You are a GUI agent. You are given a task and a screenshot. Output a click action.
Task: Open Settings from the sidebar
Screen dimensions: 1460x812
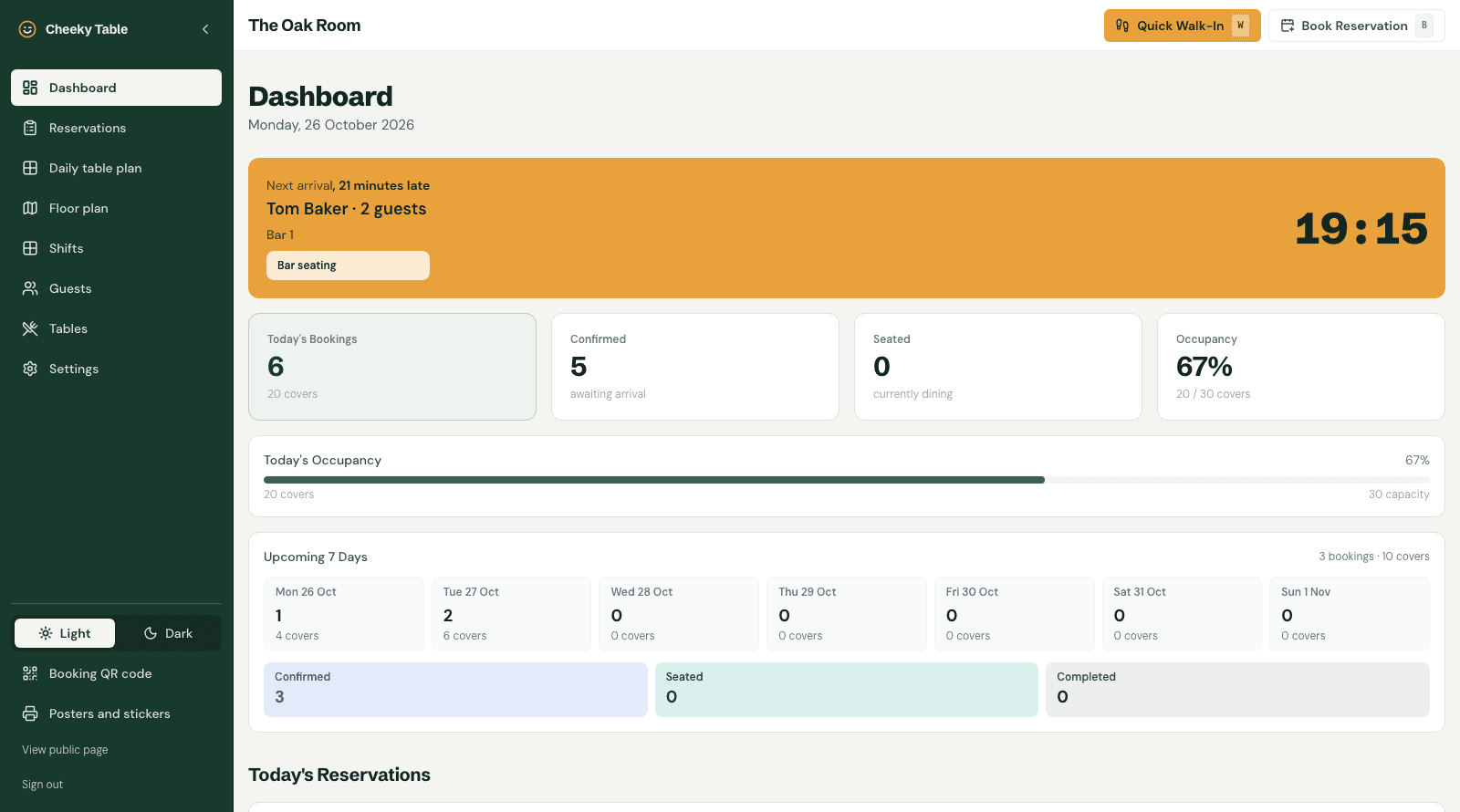pos(116,369)
